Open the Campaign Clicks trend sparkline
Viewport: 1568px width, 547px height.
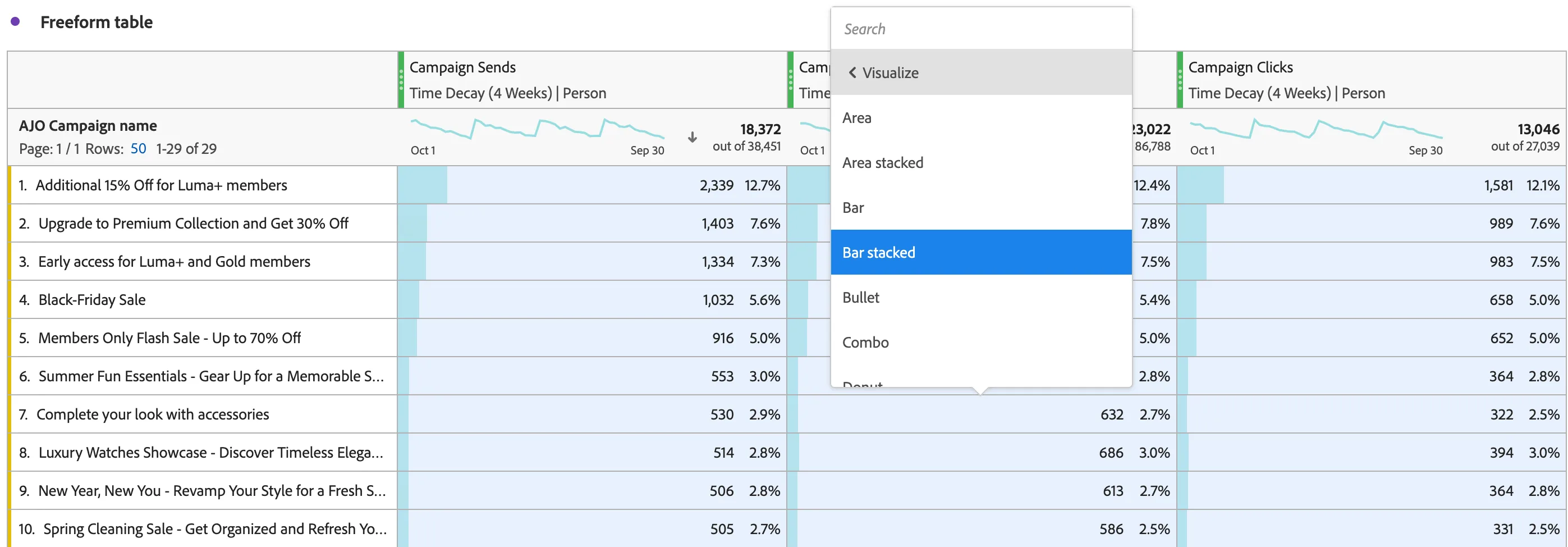tap(1316, 129)
